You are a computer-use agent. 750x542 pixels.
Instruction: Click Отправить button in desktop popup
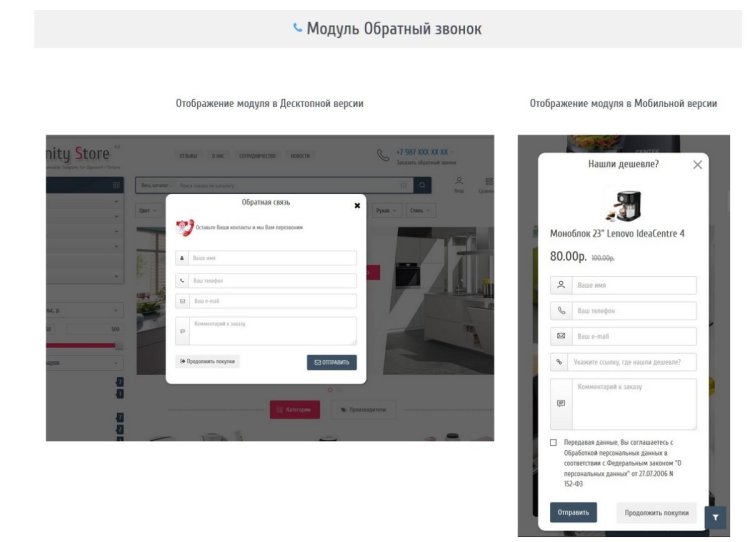[x=331, y=363]
